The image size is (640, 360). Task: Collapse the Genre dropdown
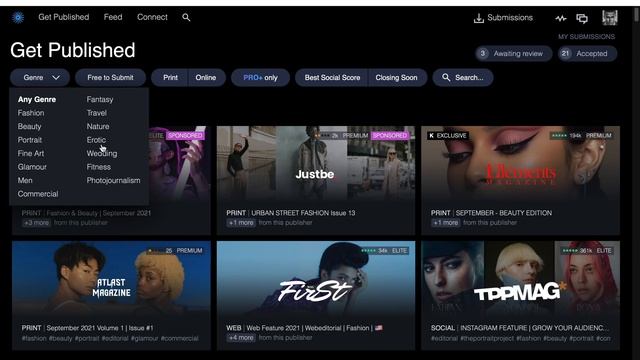(40, 78)
